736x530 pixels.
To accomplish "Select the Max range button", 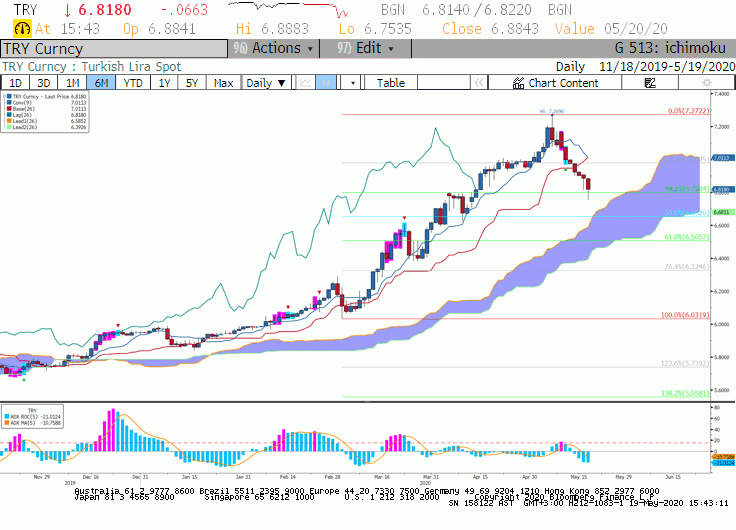I will point(223,83).
